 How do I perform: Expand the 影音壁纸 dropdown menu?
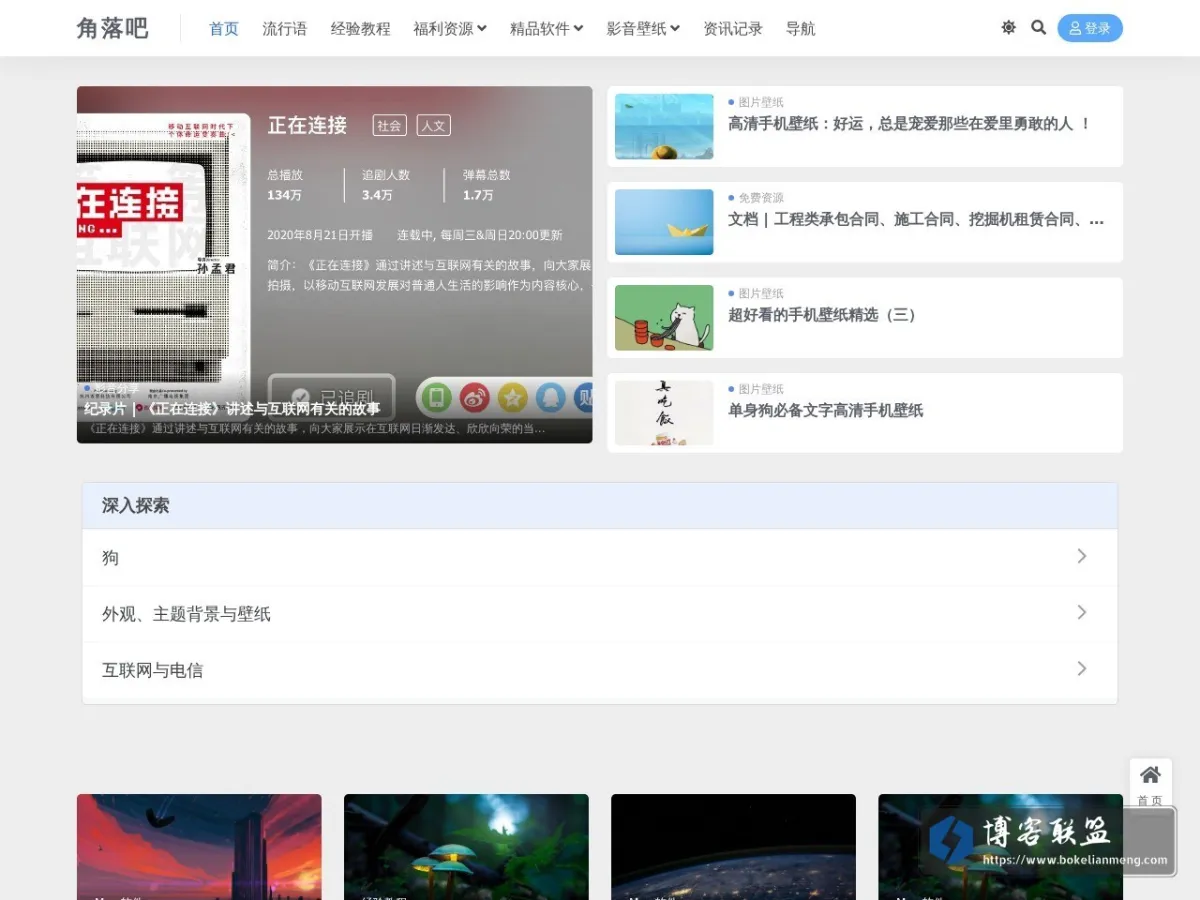click(643, 28)
